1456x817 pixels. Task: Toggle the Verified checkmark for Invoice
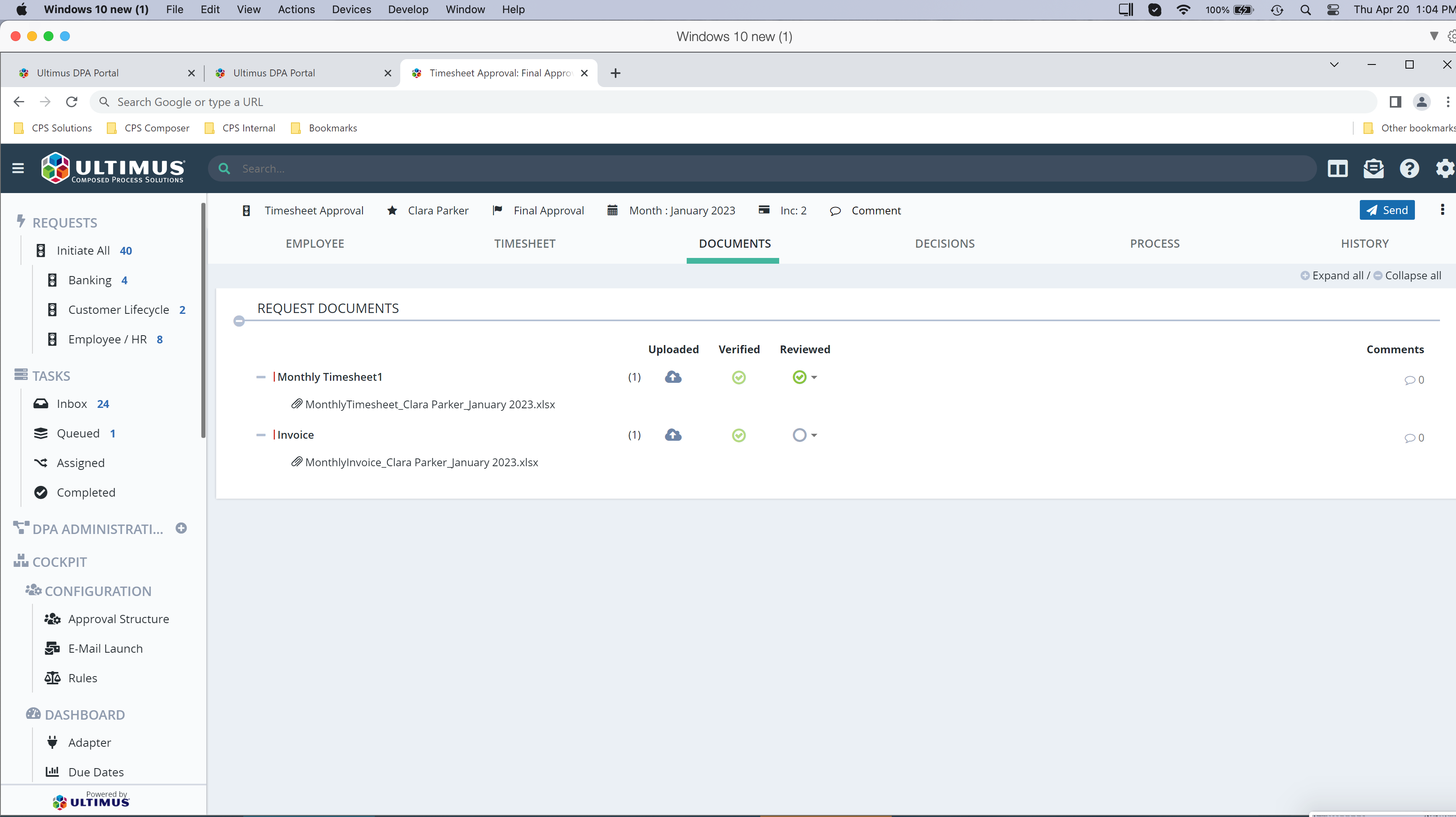739,435
